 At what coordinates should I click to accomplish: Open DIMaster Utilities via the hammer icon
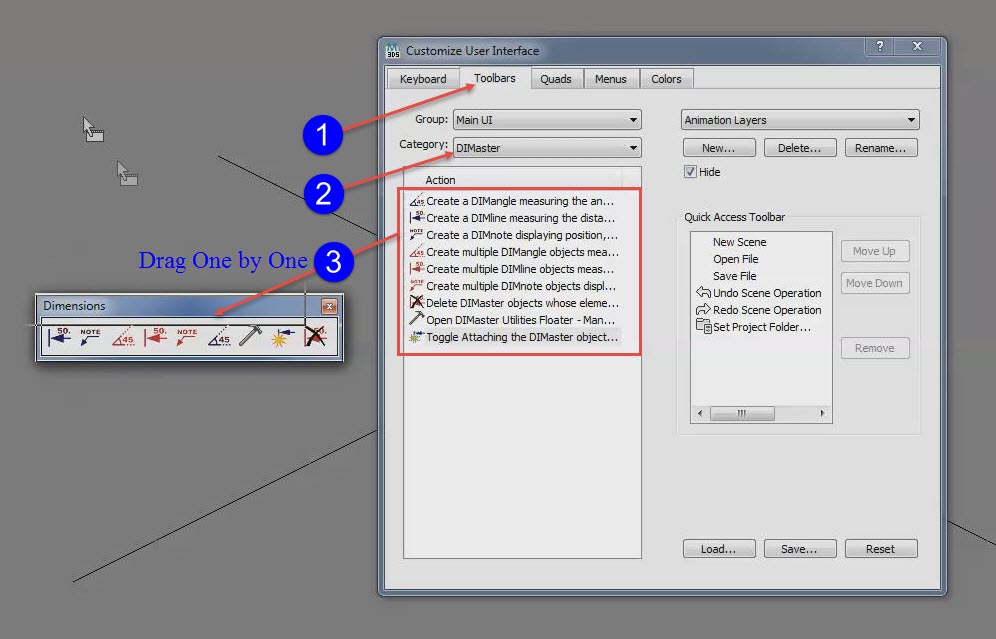coord(249,335)
